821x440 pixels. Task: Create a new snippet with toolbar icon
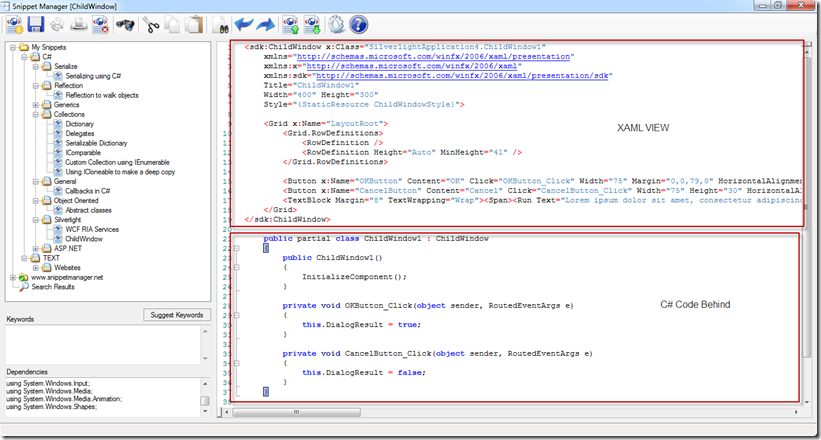[x=14, y=25]
